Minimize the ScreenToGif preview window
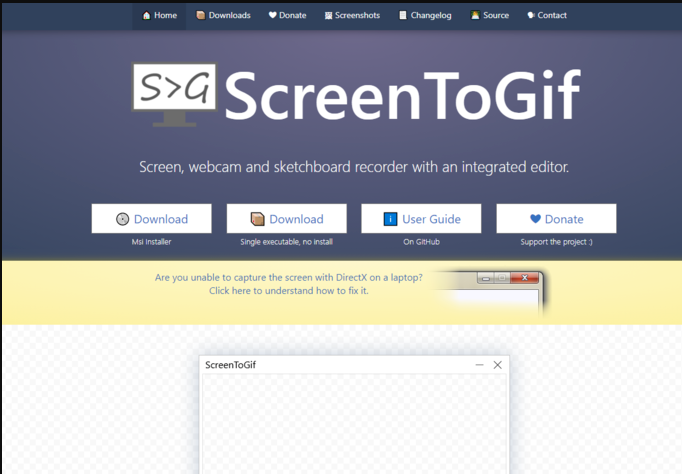Image resolution: width=682 pixels, height=474 pixels. (x=479, y=365)
